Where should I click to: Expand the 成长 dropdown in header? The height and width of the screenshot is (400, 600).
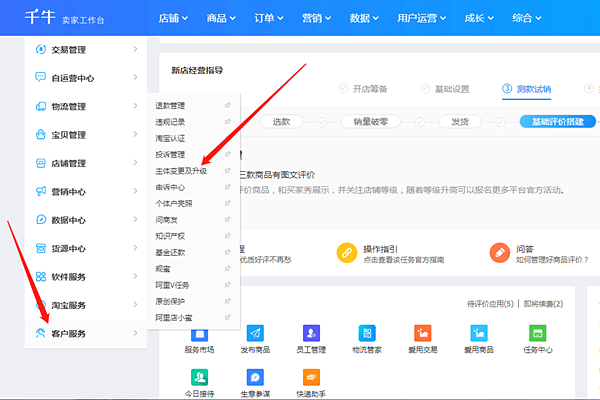click(479, 18)
